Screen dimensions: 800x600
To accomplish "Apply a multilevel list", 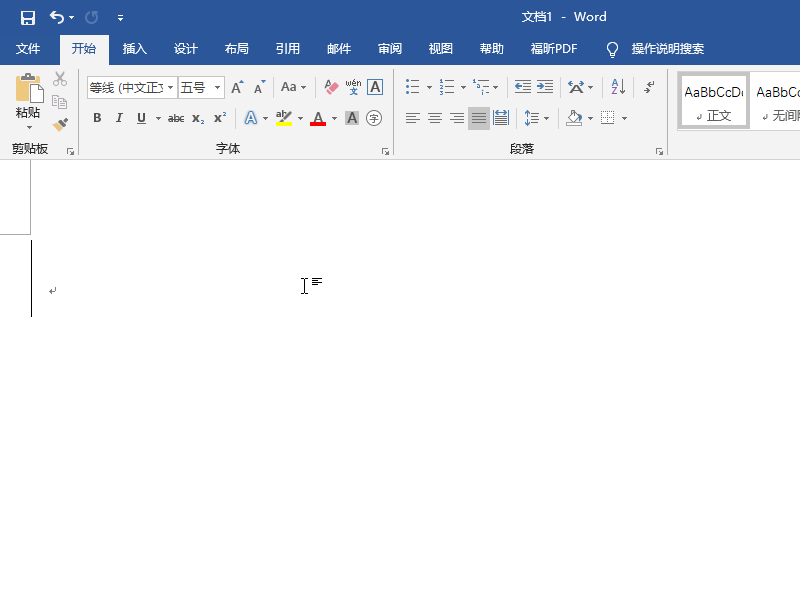I will pyautogui.click(x=481, y=87).
